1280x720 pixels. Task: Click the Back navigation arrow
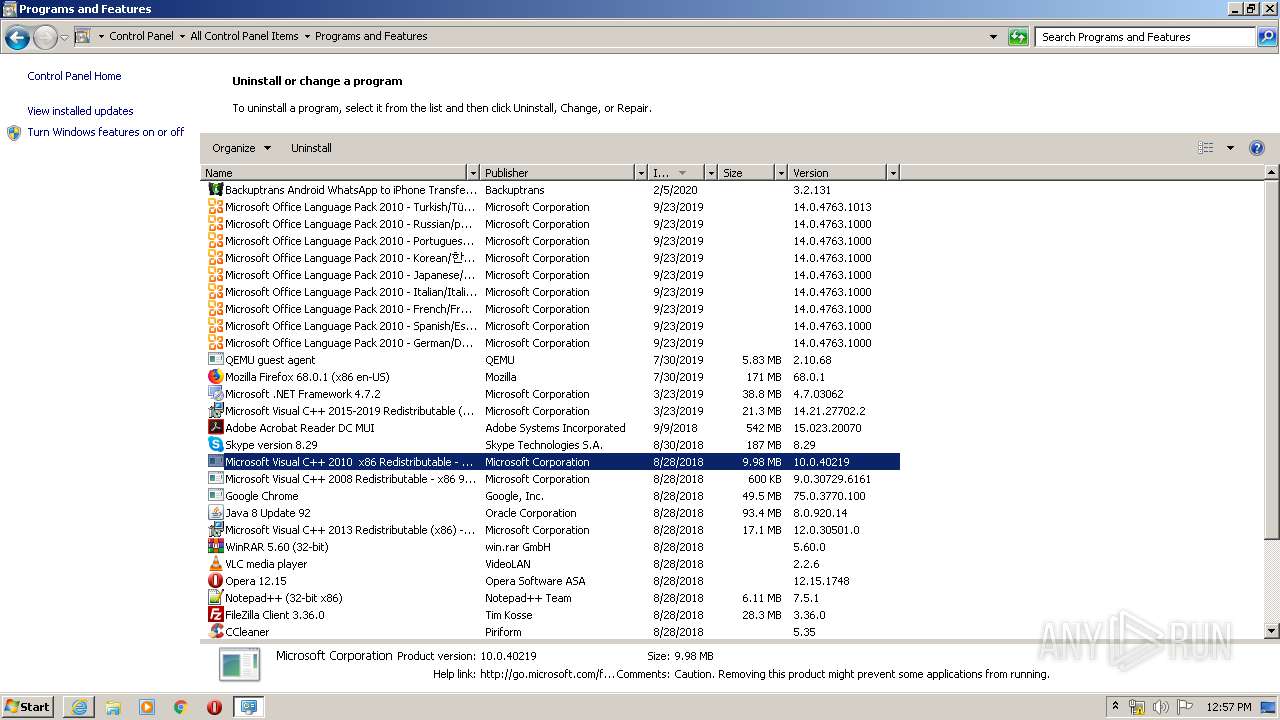click(x=17, y=38)
